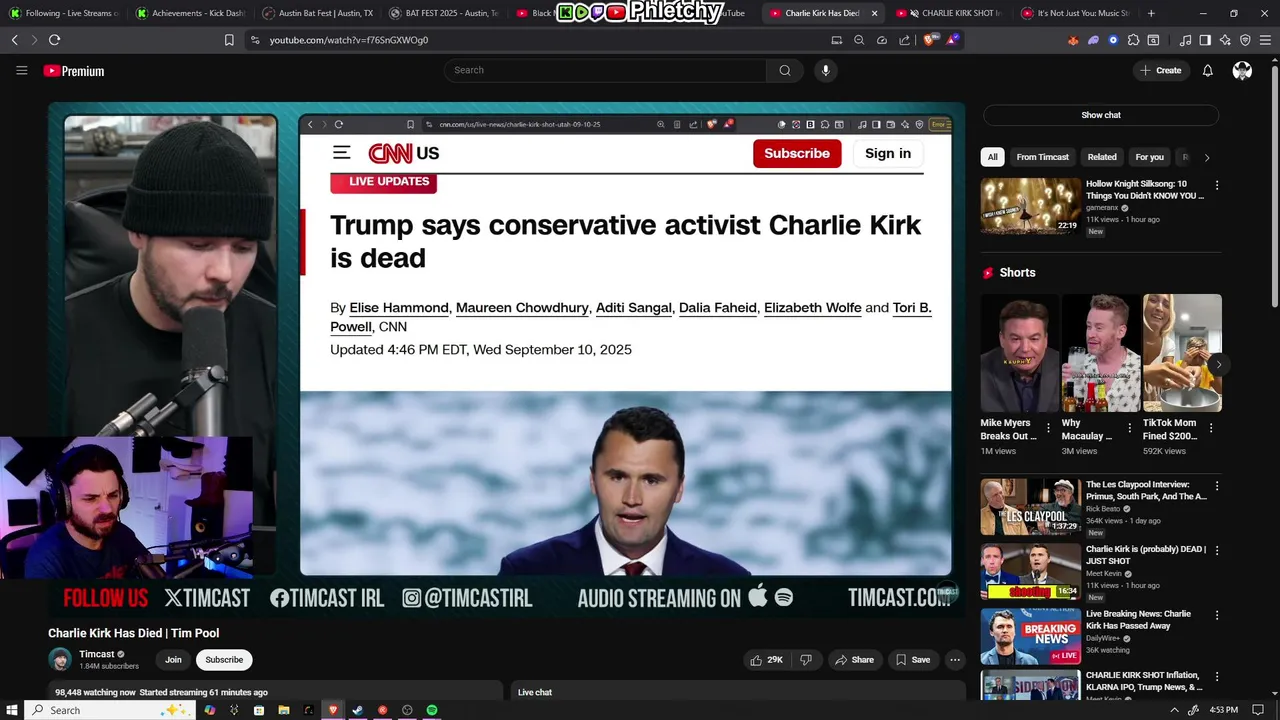Select the 'All' filter chip

(992, 157)
